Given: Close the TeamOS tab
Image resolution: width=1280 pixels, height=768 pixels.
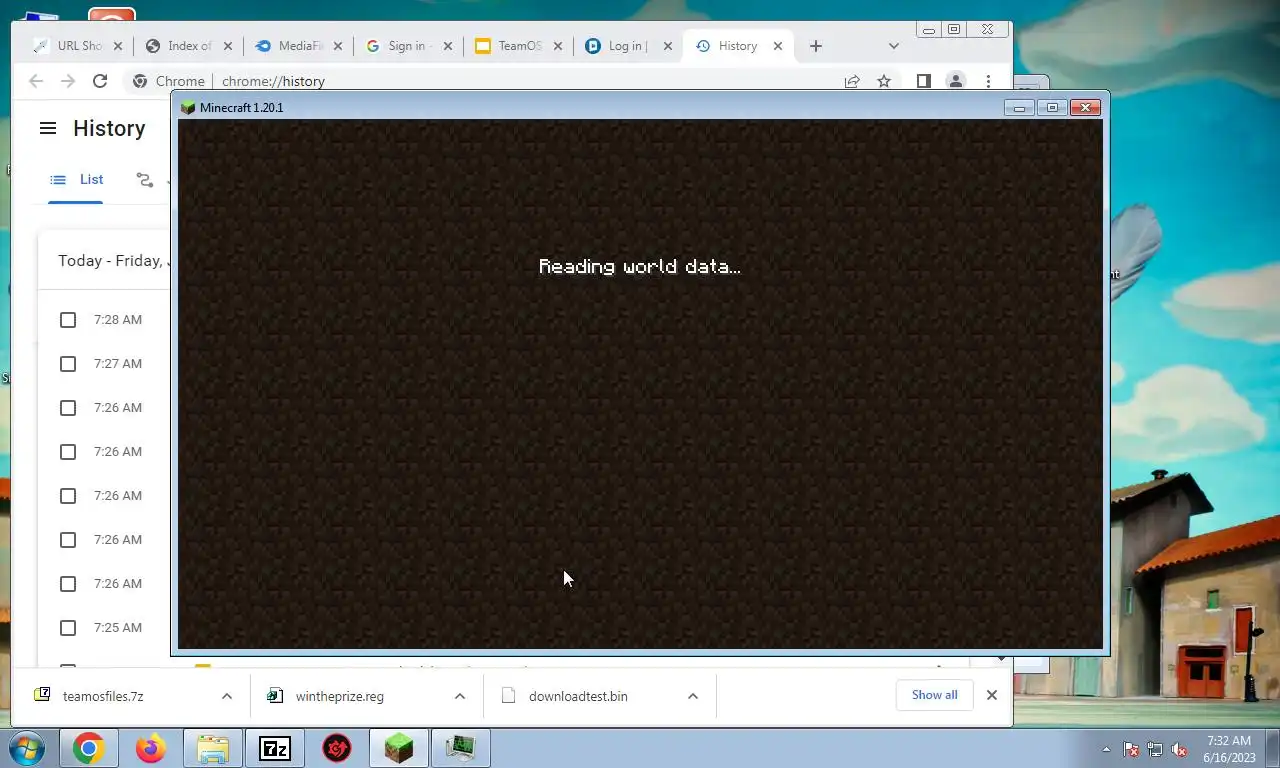Looking at the screenshot, I should (x=557, y=46).
